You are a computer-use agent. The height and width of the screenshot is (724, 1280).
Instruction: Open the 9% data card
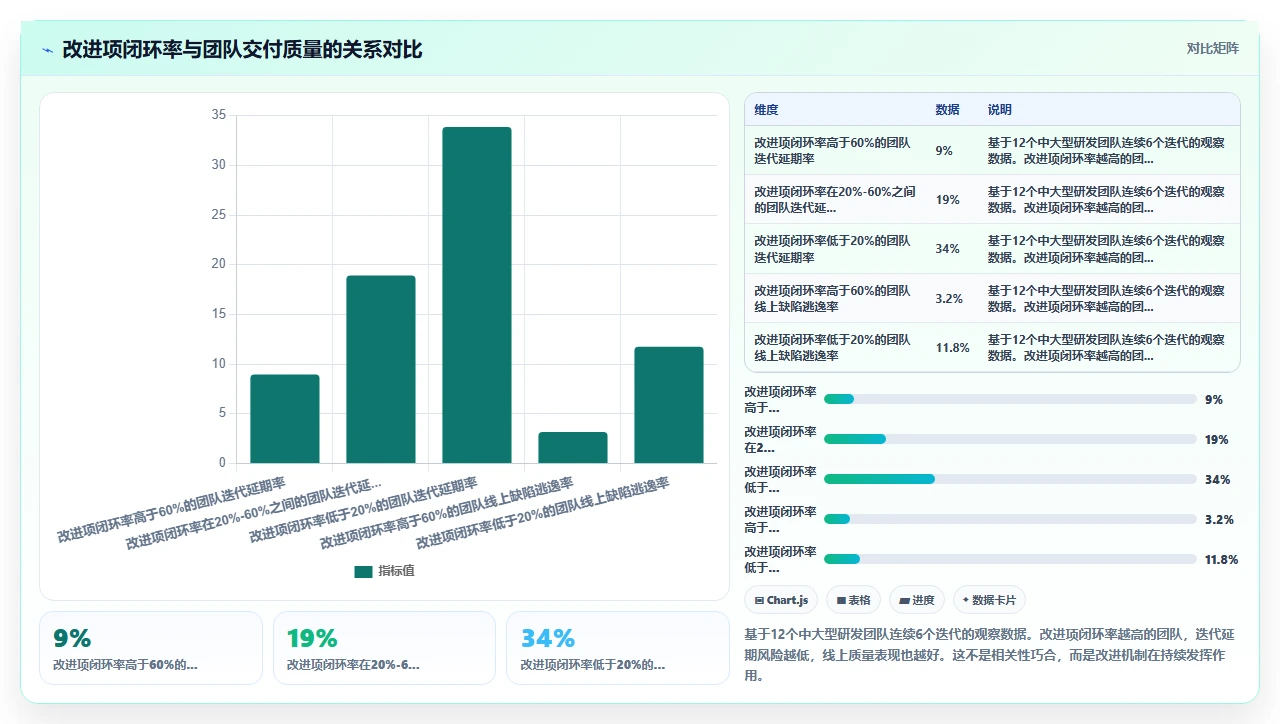click(x=151, y=648)
